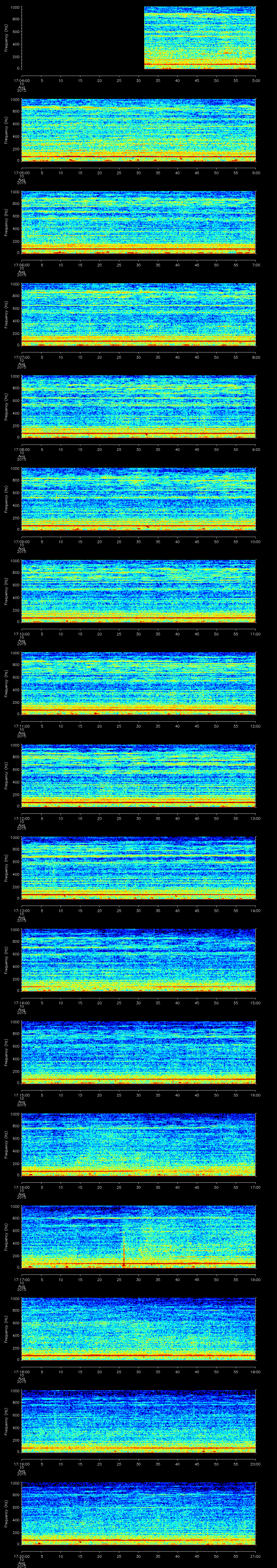This screenshot has height=1568, width=277.
Task: Click the 17:09:00 time label
Action: 21,542
